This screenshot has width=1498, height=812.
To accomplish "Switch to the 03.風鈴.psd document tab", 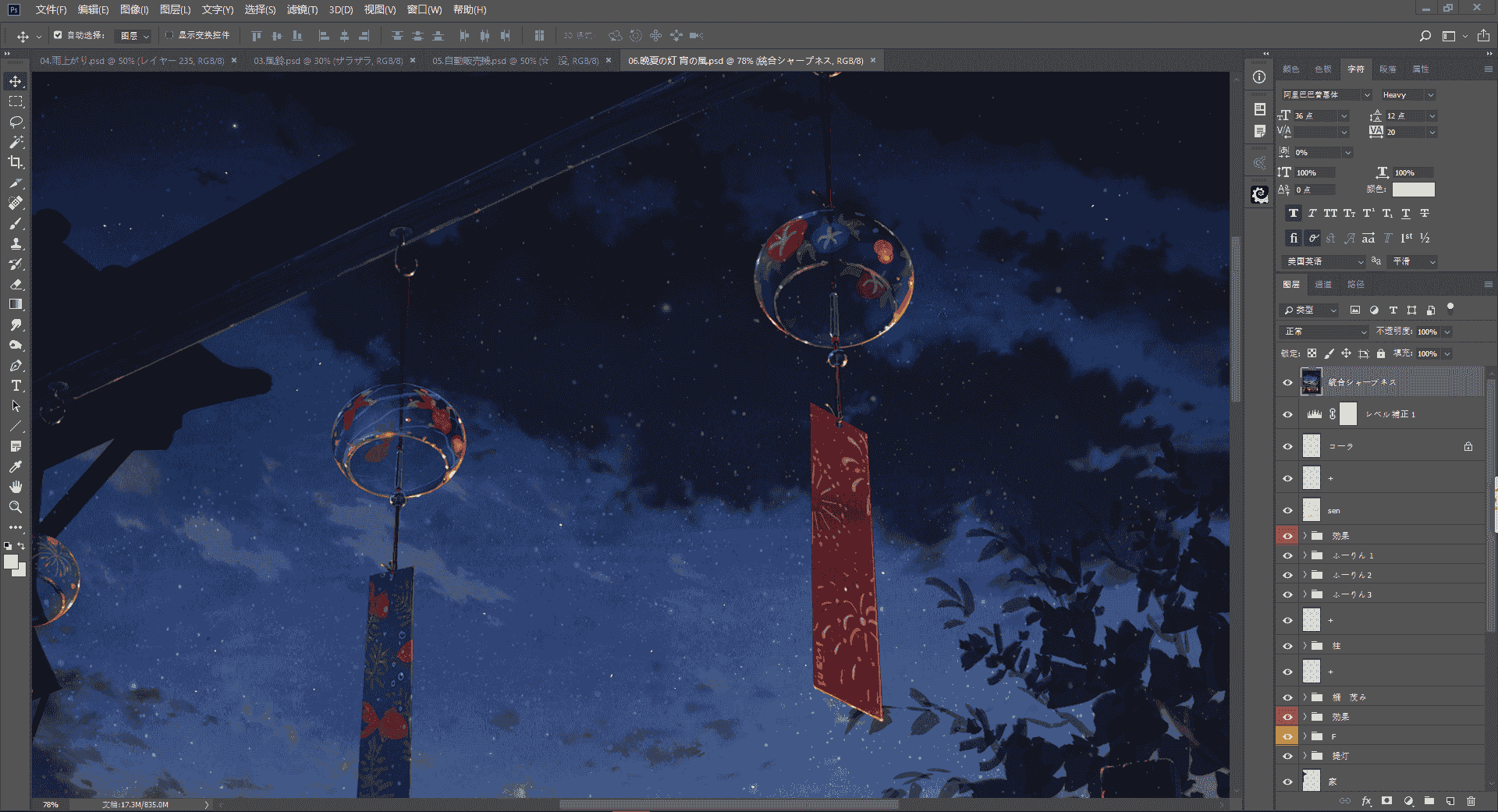I will [x=328, y=61].
